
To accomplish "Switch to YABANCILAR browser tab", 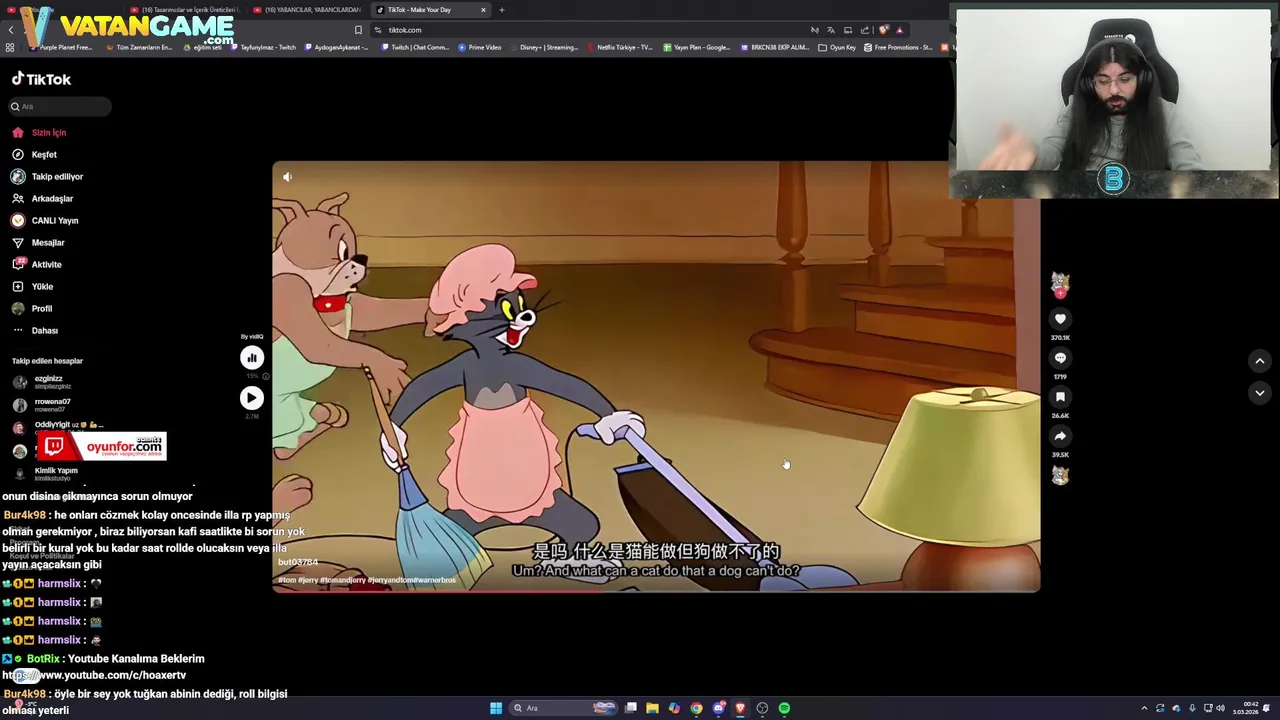I will [x=307, y=10].
